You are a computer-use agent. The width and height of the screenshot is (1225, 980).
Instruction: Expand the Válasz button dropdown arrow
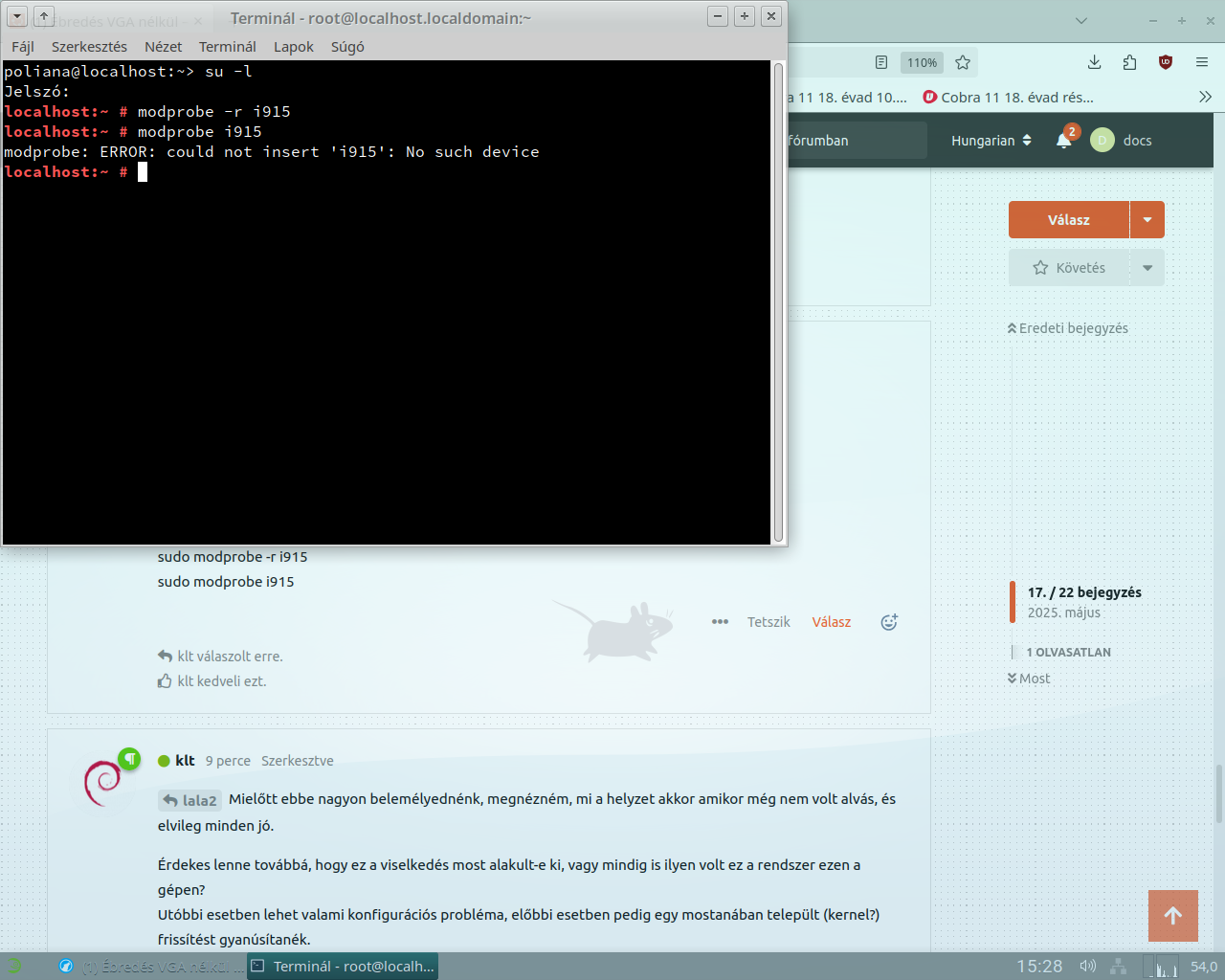1147,219
